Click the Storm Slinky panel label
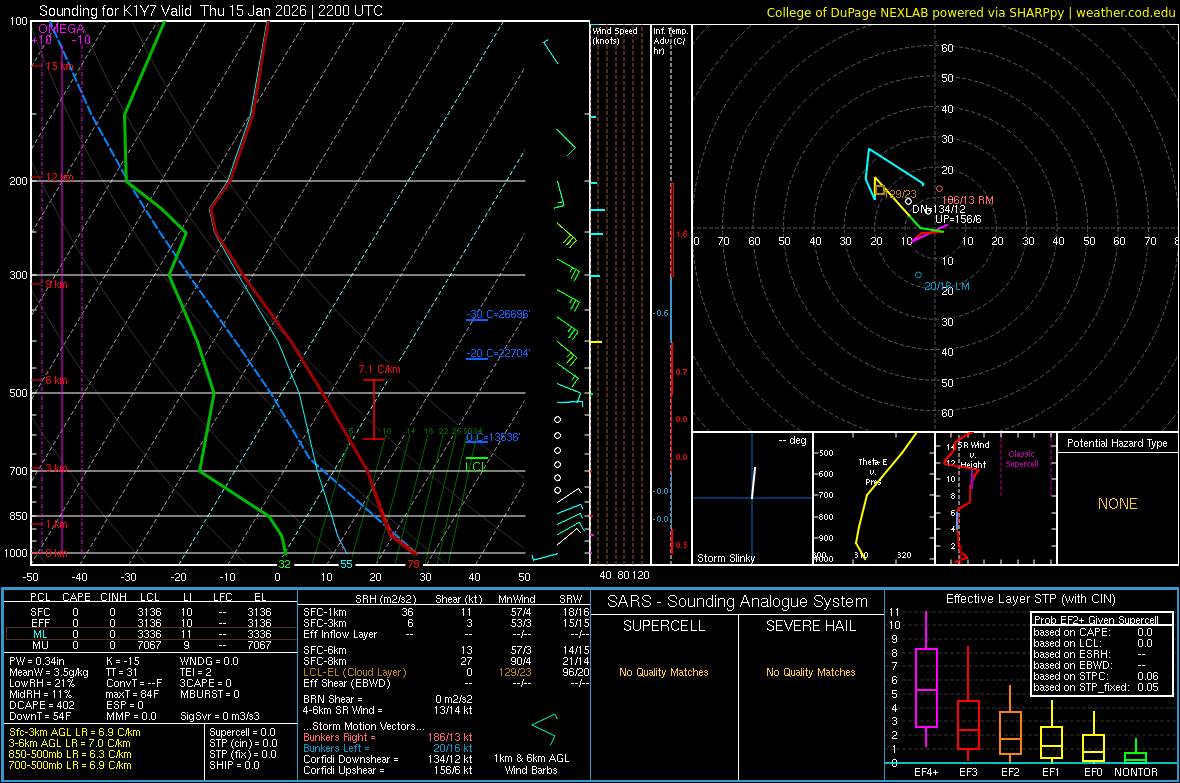The image size is (1180, 783). (725, 558)
